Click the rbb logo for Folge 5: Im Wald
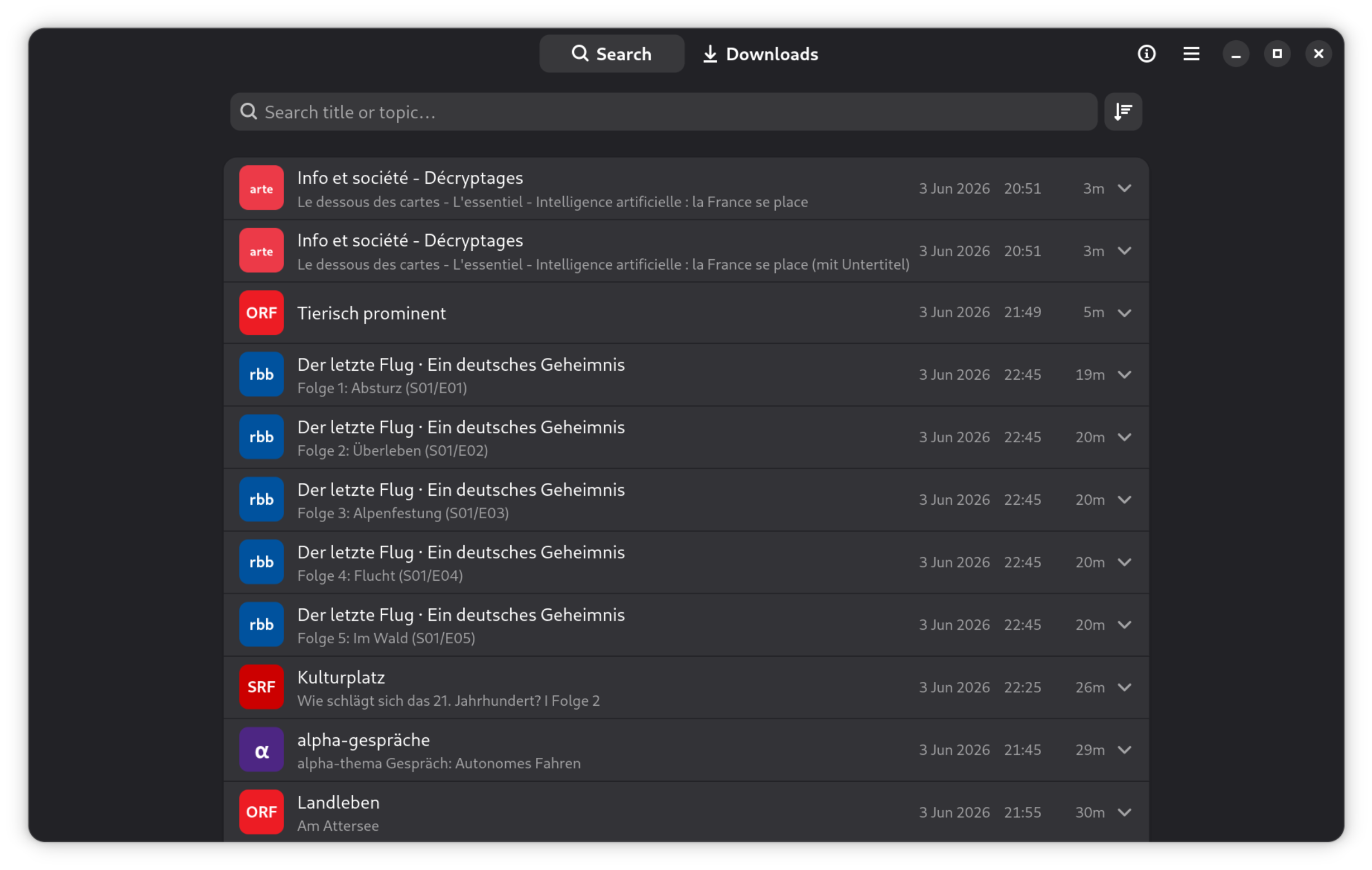The image size is (1372, 870). (262, 625)
